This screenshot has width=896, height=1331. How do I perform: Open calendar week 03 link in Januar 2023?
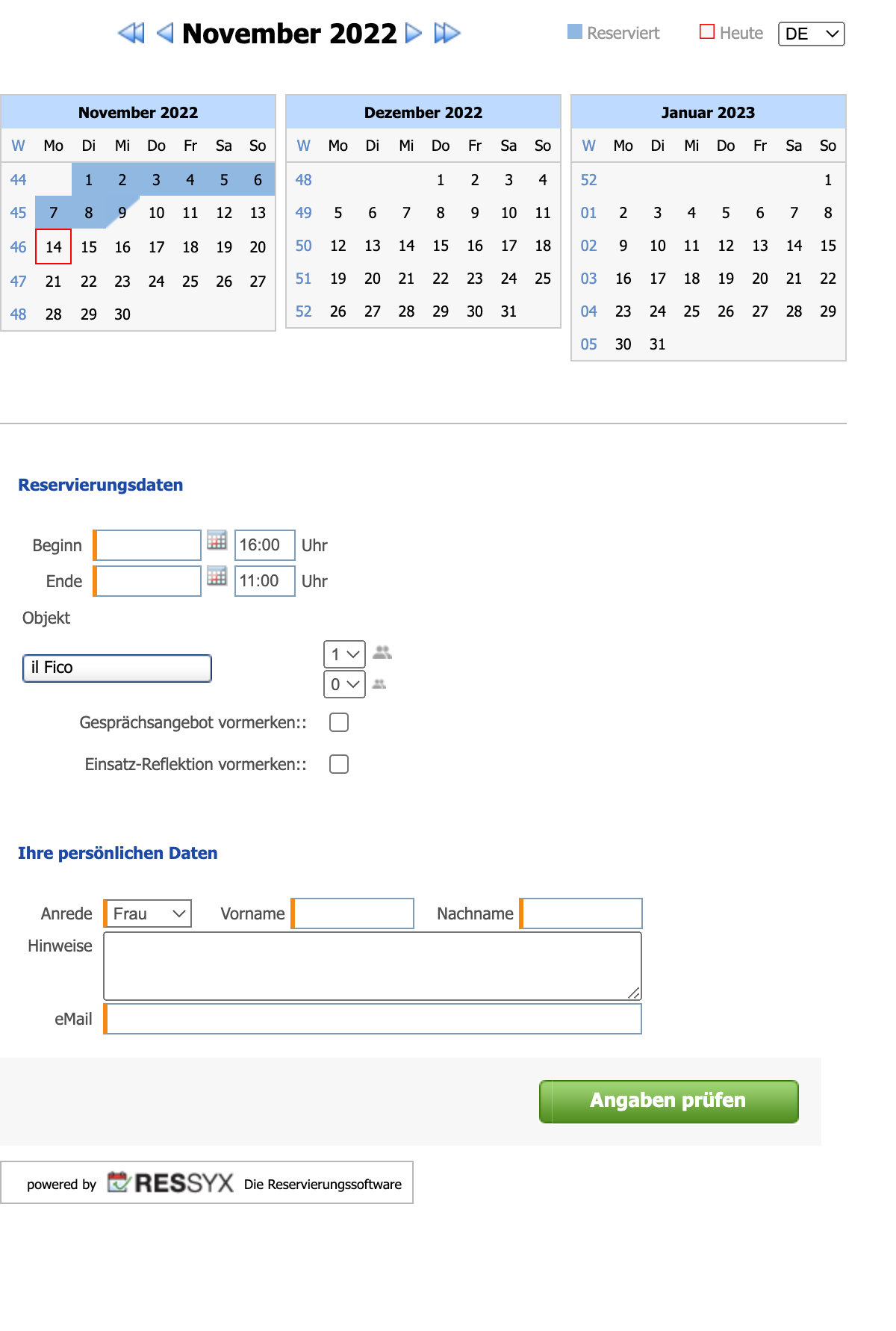[x=589, y=279]
